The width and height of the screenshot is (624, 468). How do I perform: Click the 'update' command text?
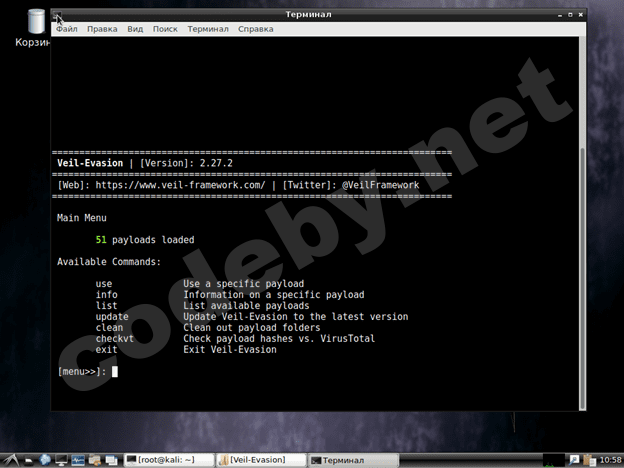pyautogui.click(x=112, y=317)
